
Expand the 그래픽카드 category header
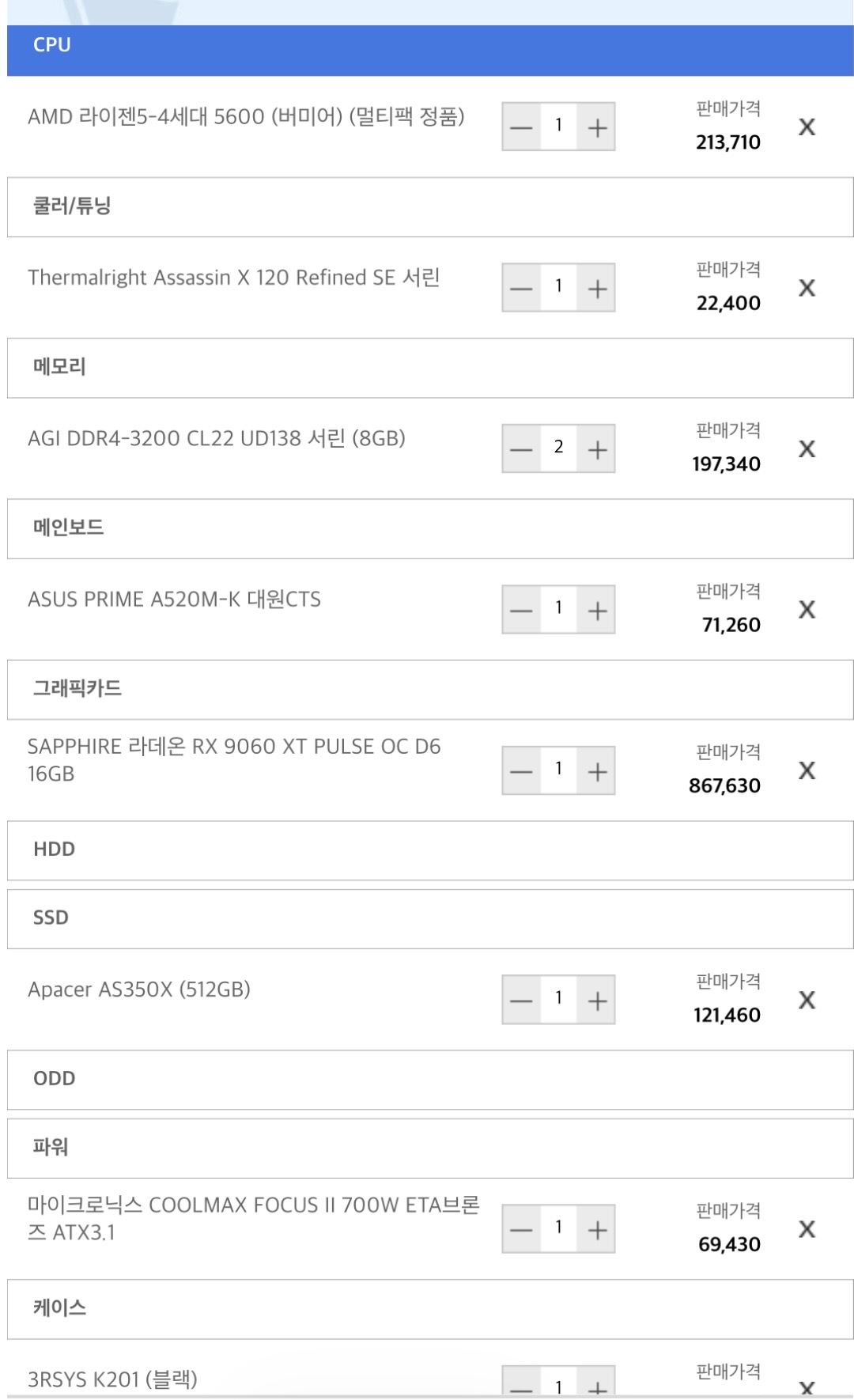429,689
